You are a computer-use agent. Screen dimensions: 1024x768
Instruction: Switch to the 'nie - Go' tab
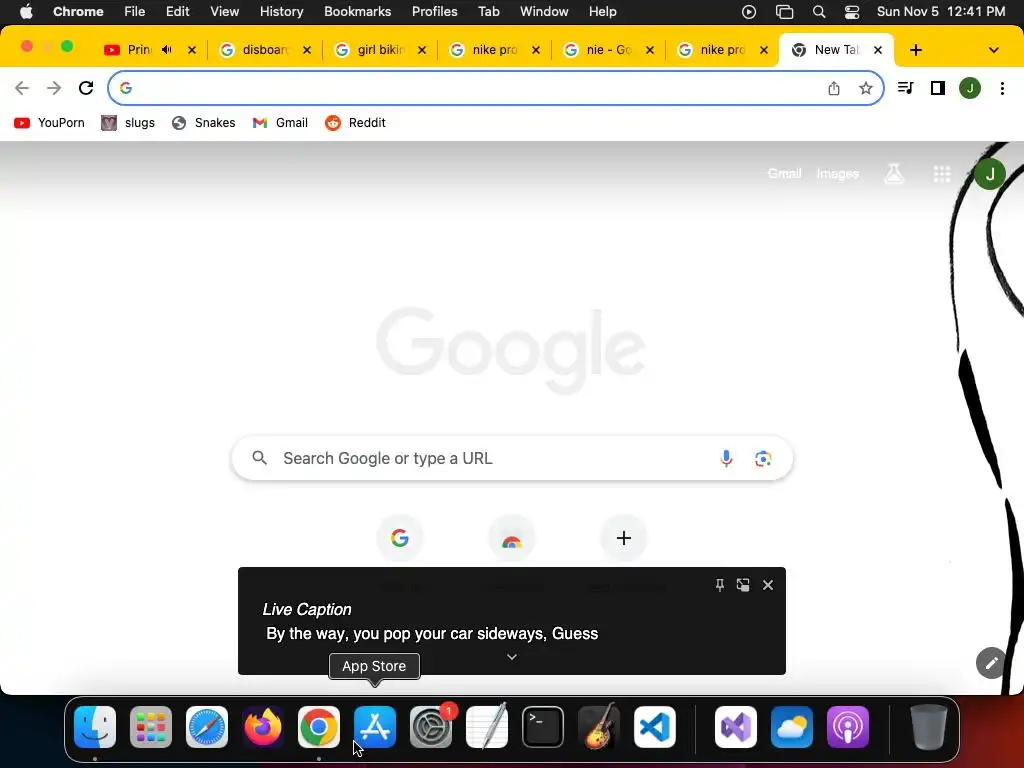(x=609, y=50)
